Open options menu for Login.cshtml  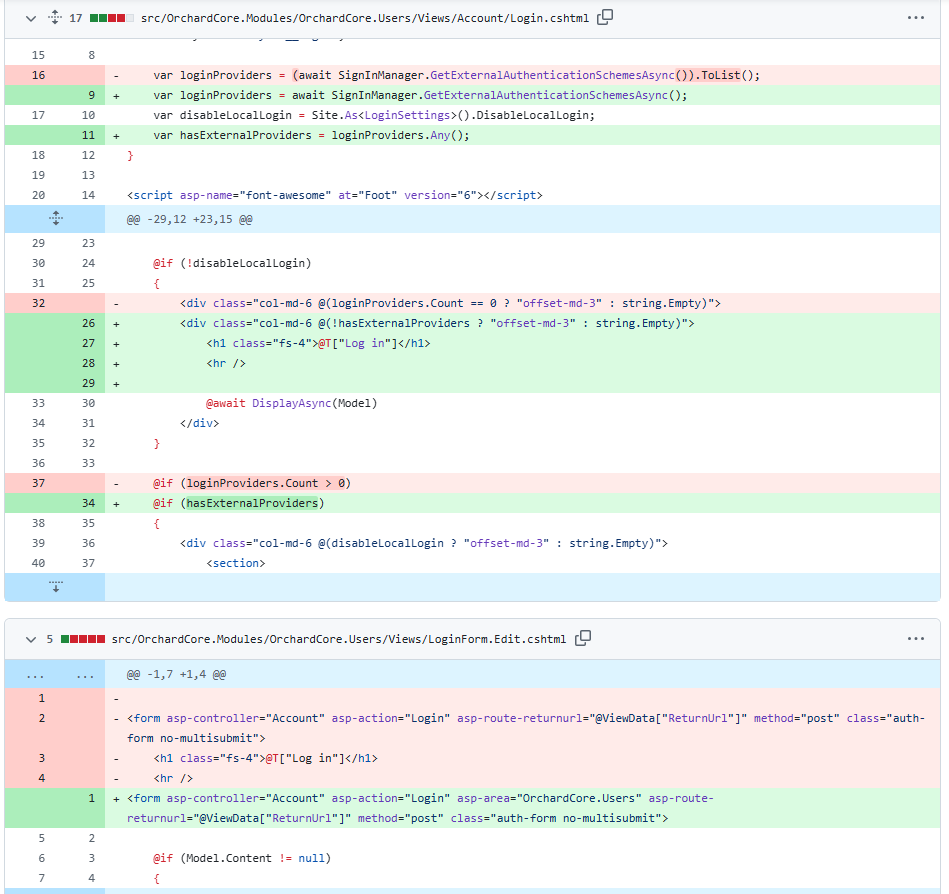click(915, 18)
